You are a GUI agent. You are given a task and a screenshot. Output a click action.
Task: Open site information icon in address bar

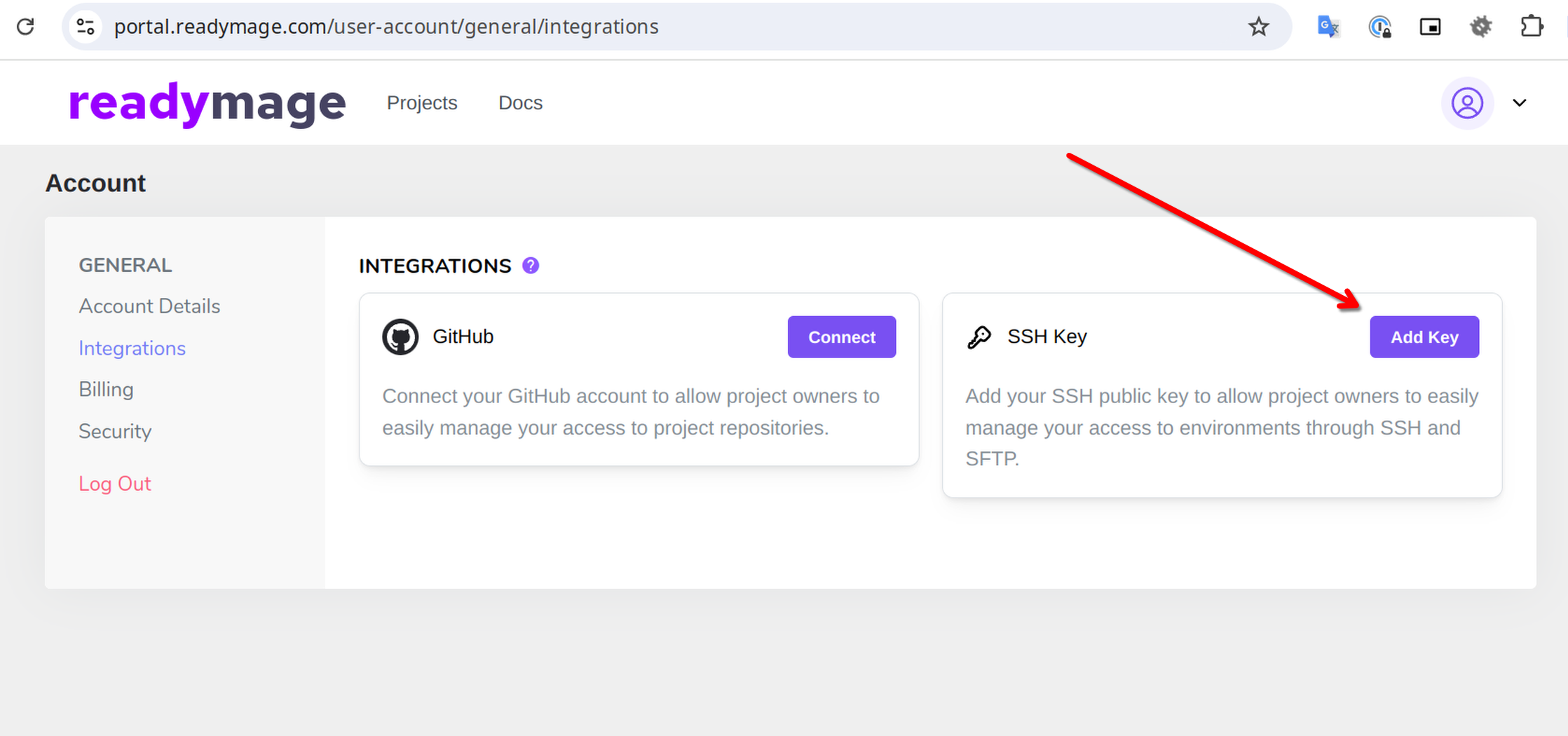coord(86,27)
